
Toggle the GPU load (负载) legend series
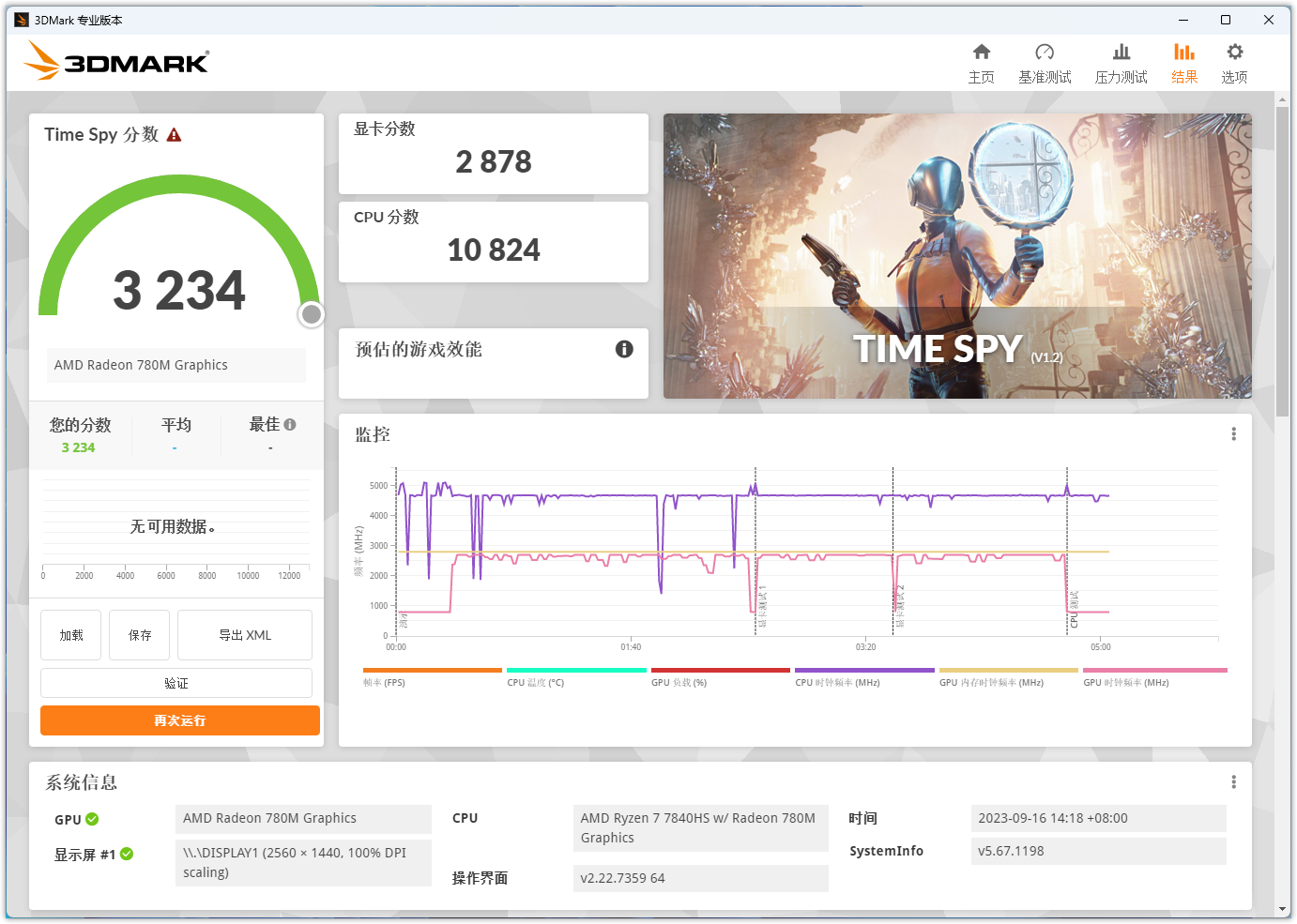pyautogui.click(x=720, y=677)
